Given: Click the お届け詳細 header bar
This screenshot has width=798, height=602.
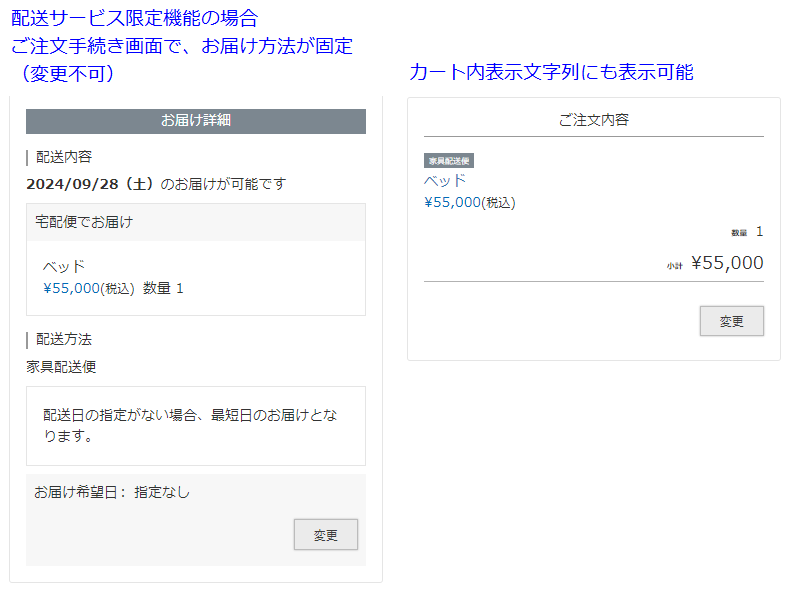Looking at the screenshot, I should click(196, 121).
